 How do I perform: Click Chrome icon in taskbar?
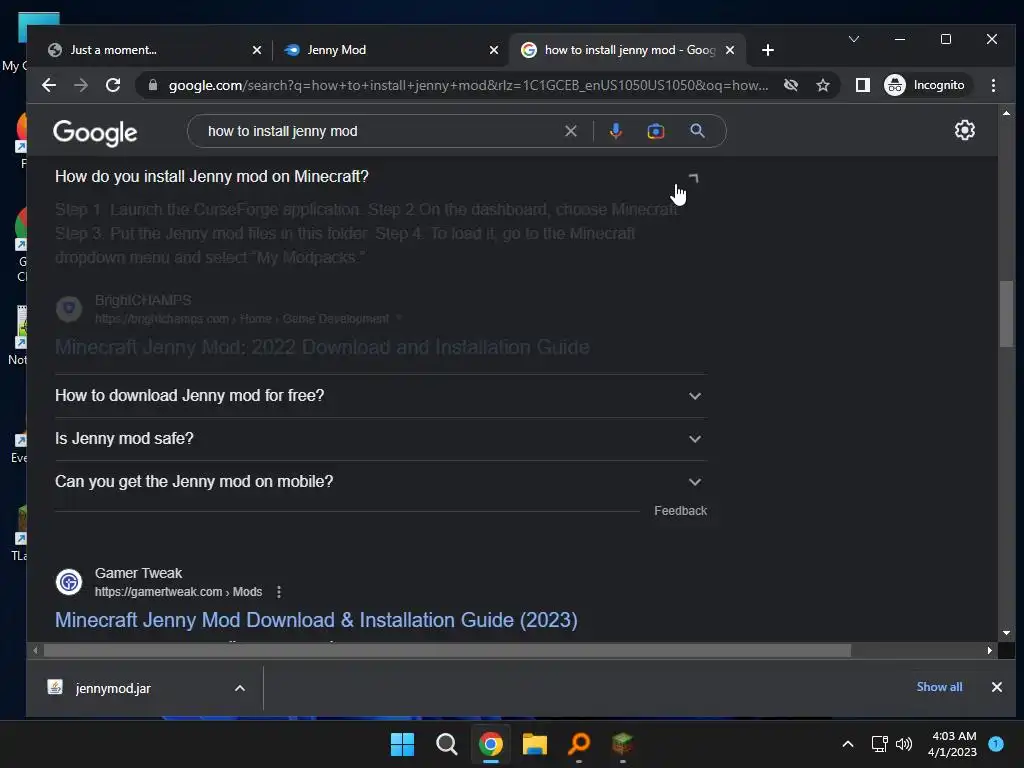point(490,744)
